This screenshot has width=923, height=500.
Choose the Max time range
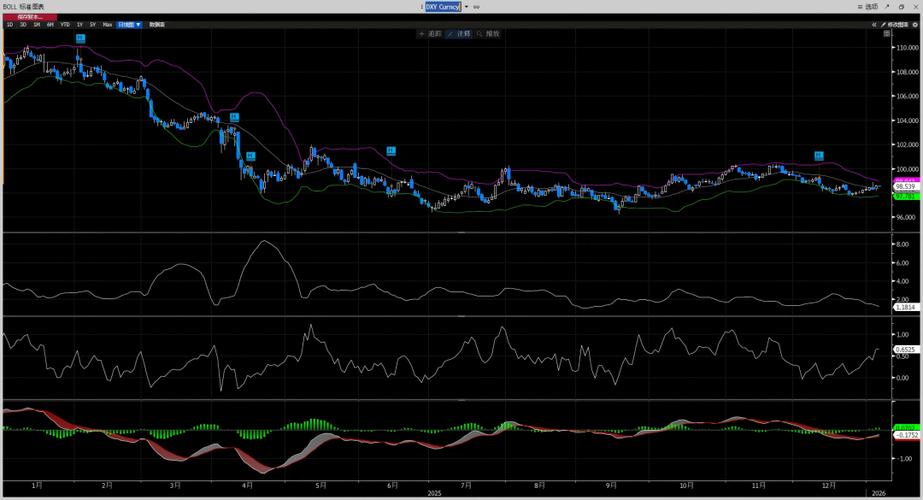(x=107, y=24)
